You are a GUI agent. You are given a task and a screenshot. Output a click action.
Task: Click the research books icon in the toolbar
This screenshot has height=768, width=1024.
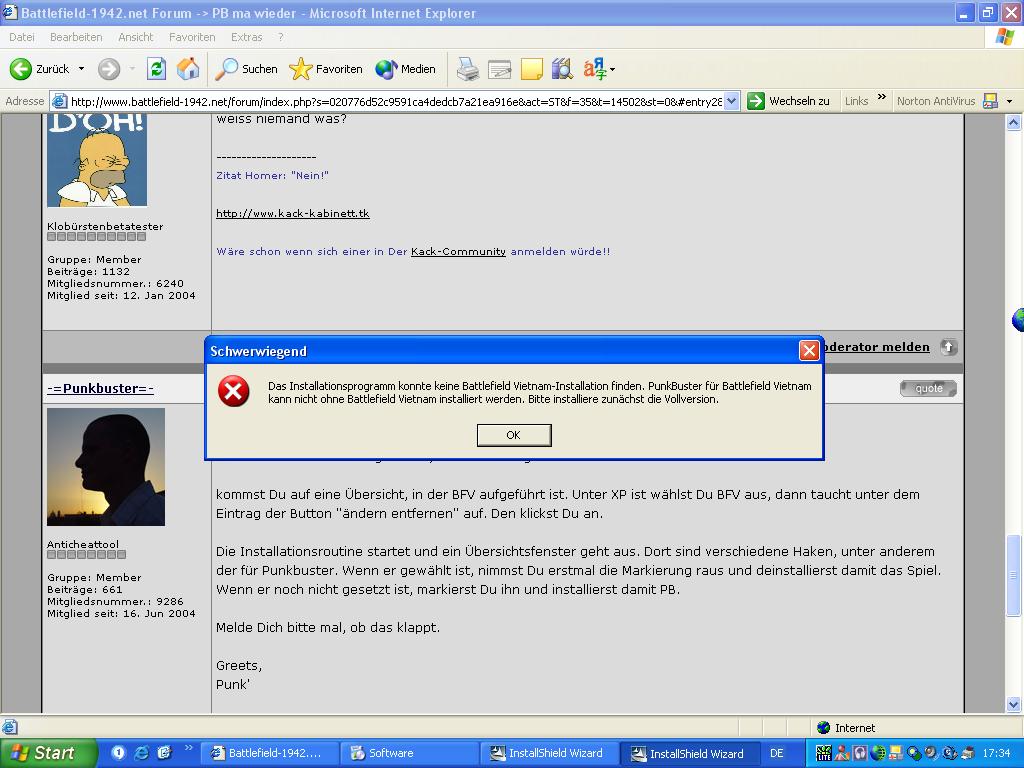tap(562, 69)
